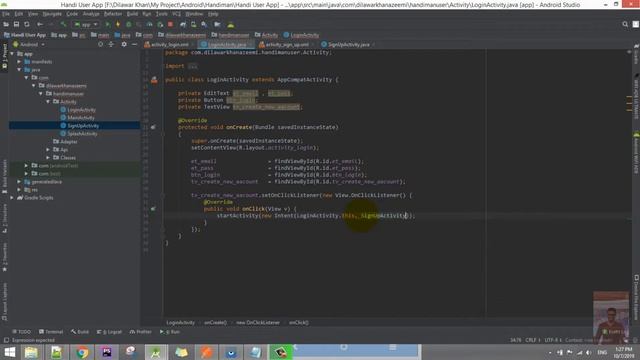Open the TODO tool window button
The image size is (640, 360).
click(x=21, y=332)
